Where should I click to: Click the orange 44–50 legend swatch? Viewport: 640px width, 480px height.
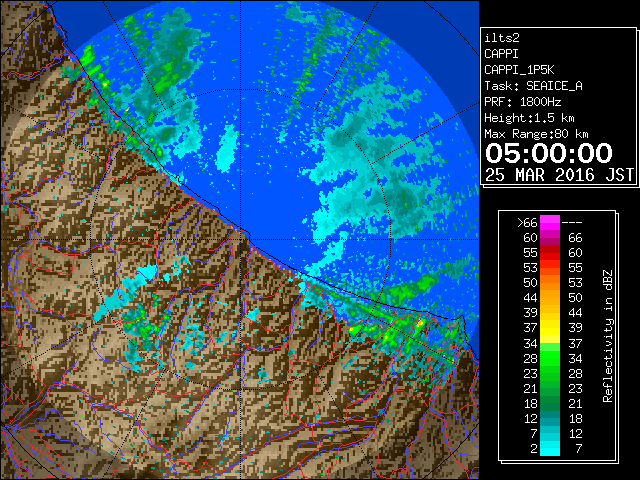tap(550, 298)
